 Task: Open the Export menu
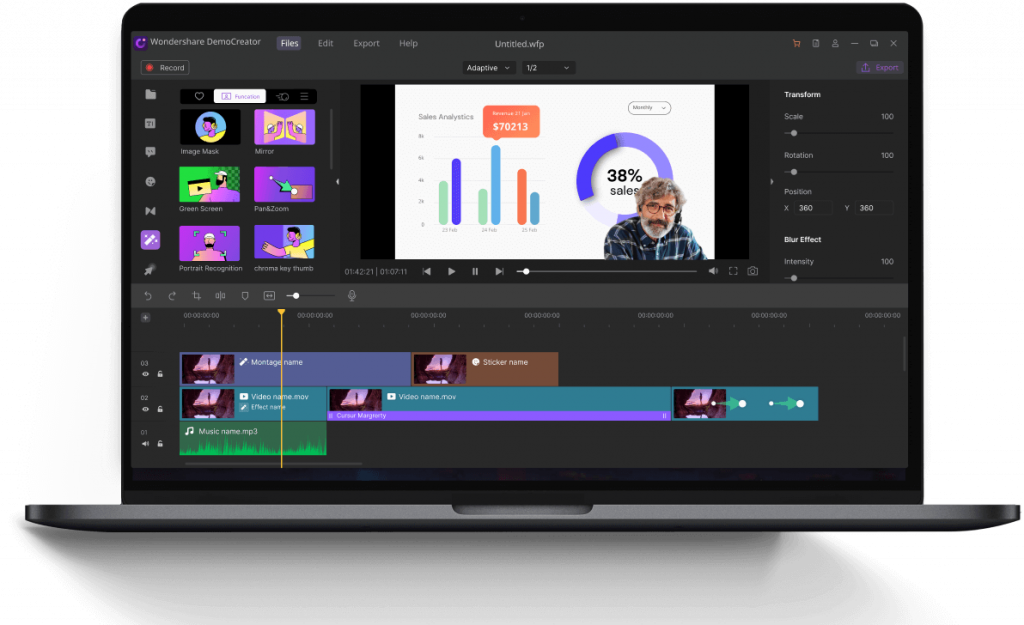coord(366,43)
